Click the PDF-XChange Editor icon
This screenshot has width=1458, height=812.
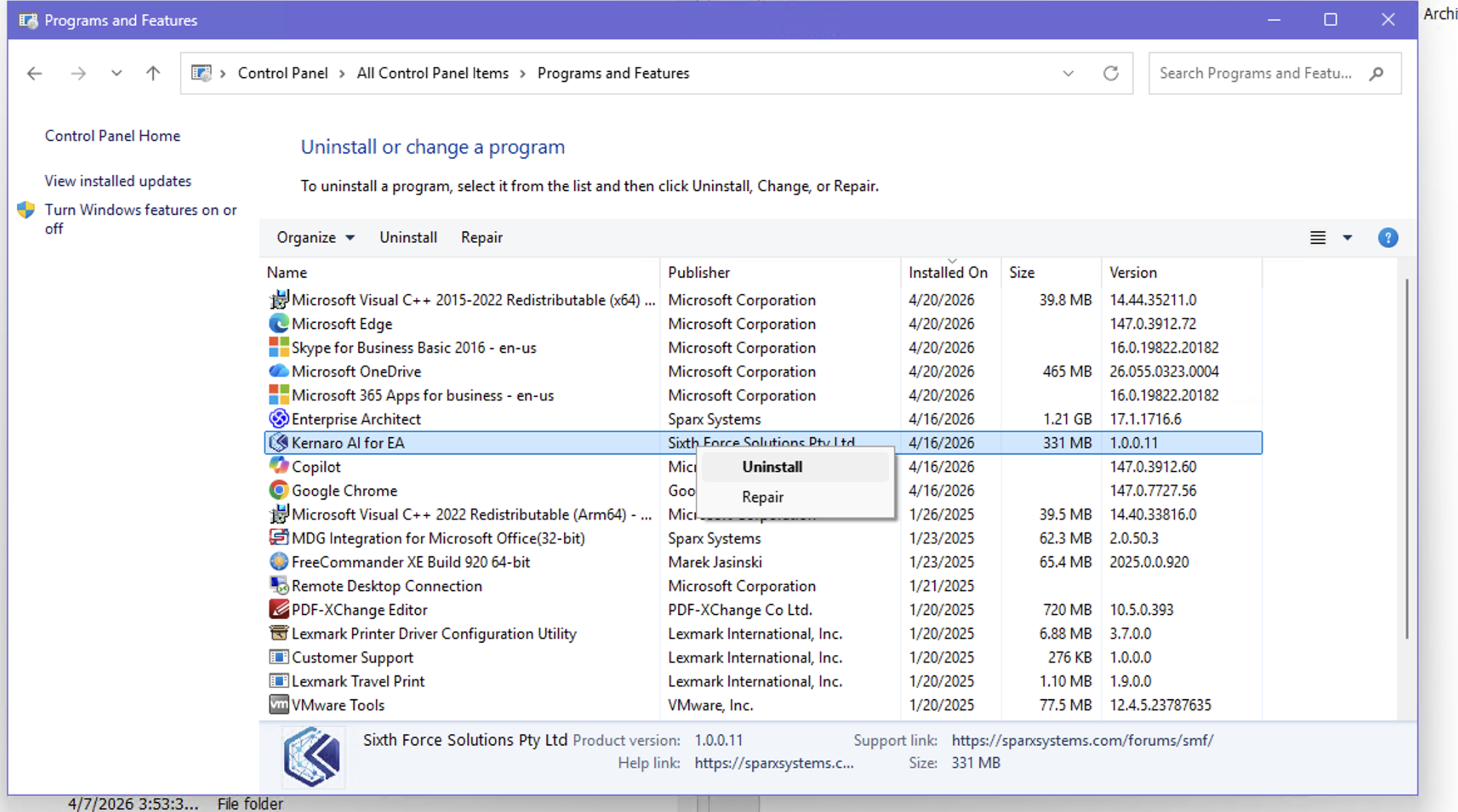click(279, 610)
